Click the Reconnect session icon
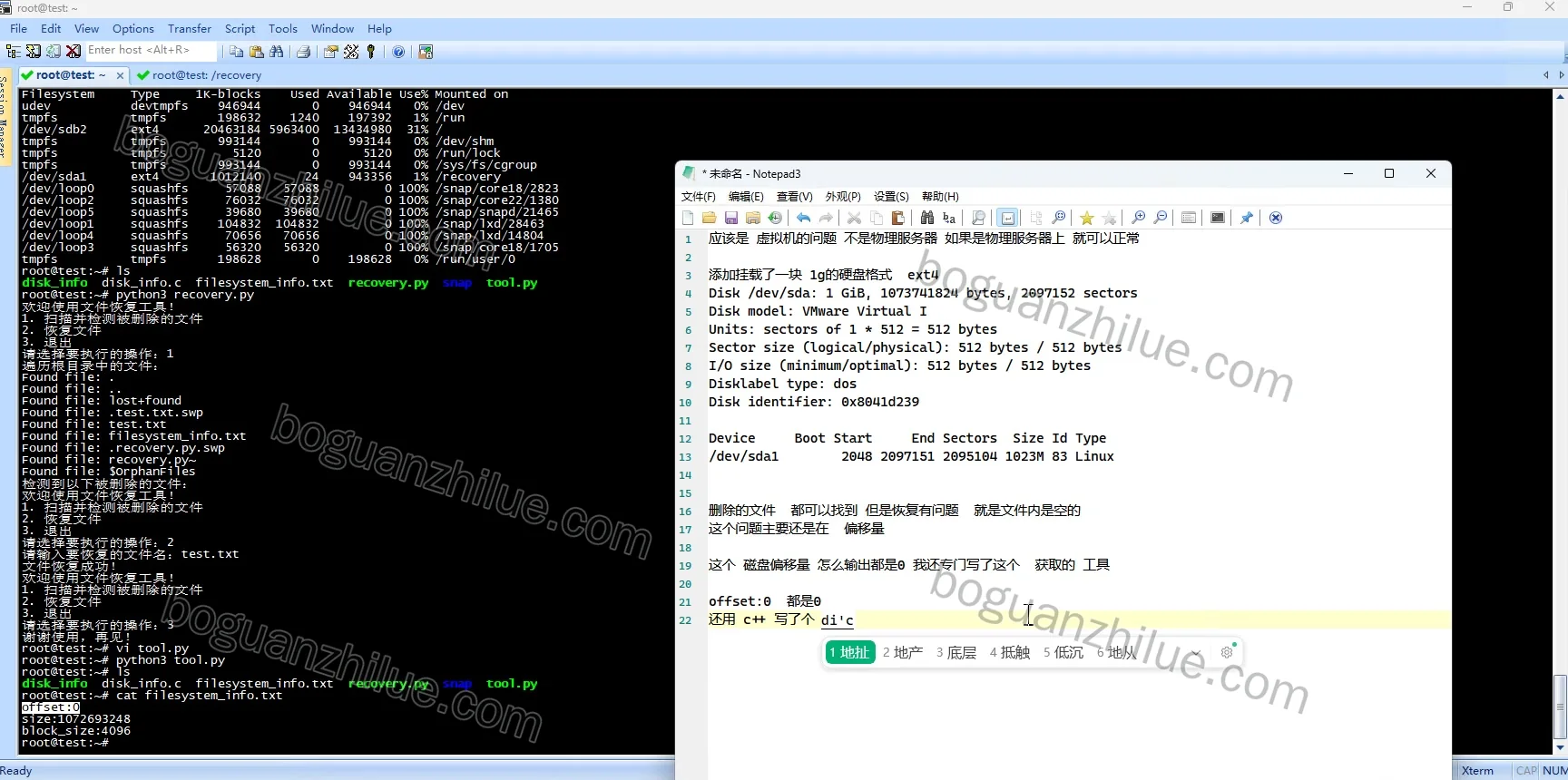The width and height of the screenshot is (1568, 780). tap(54, 52)
